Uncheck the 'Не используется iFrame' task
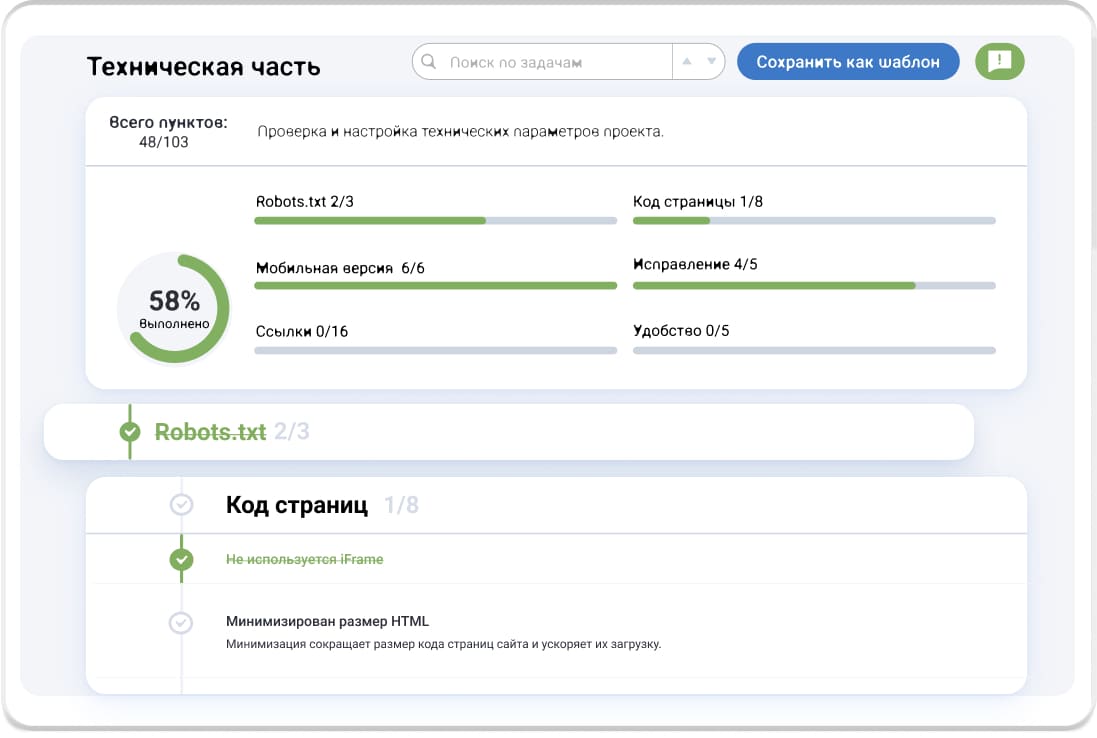1097x738 pixels. pyautogui.click(x=181, y=559)
